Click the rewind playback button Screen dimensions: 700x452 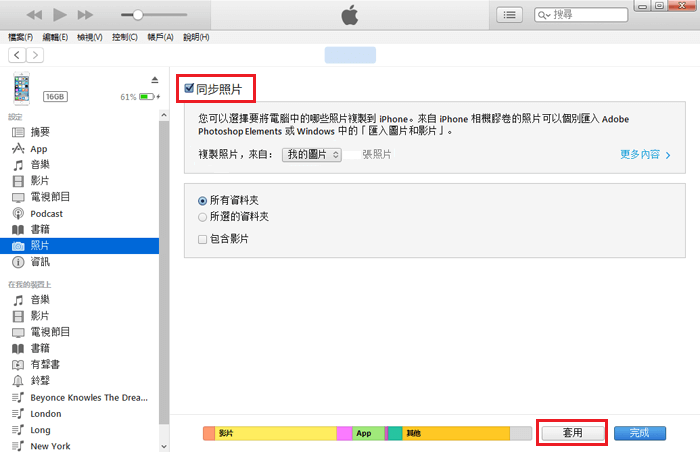(x=34, y=15)
